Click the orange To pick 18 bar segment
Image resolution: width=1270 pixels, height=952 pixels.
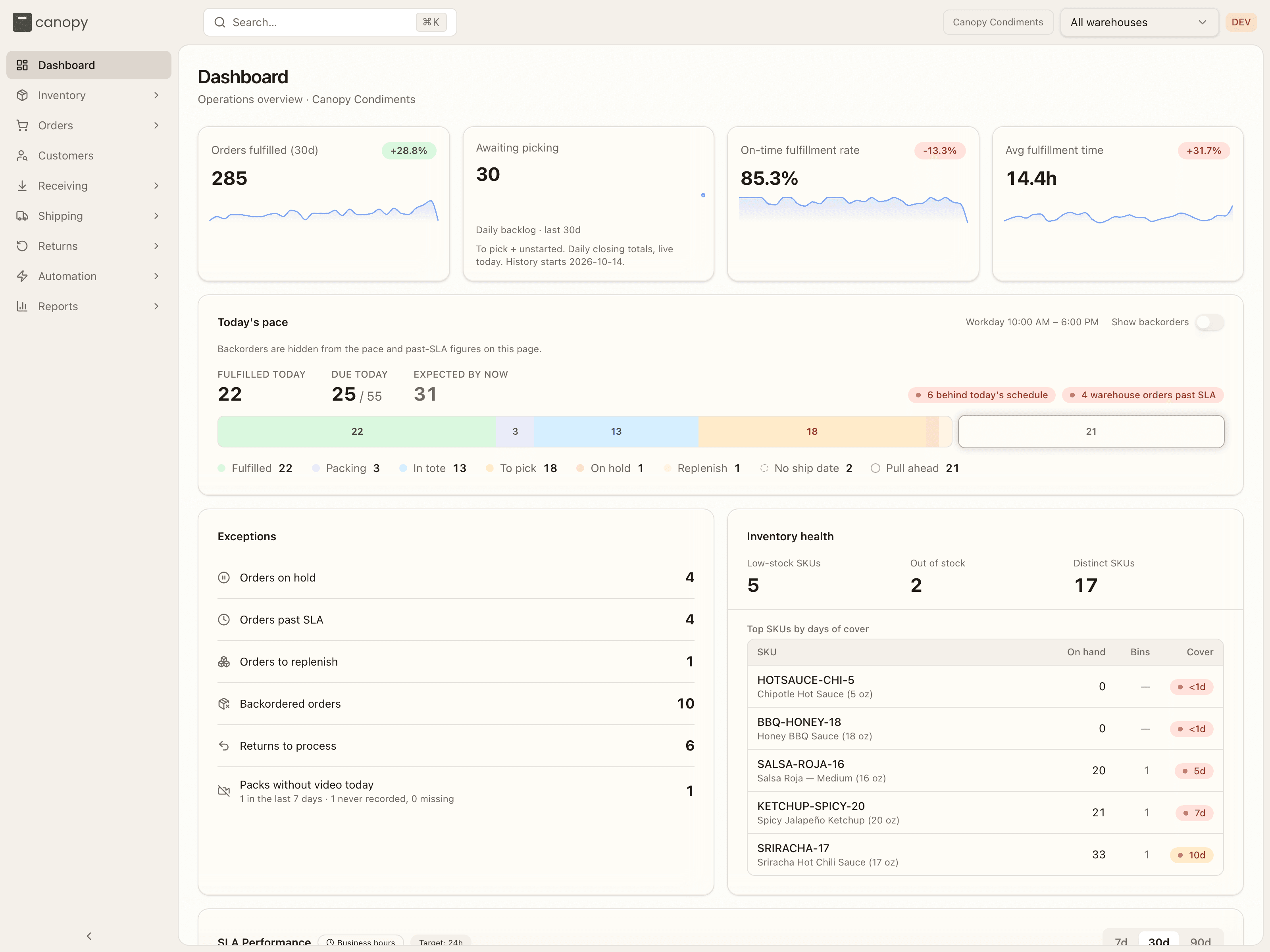tap(812, 432)
